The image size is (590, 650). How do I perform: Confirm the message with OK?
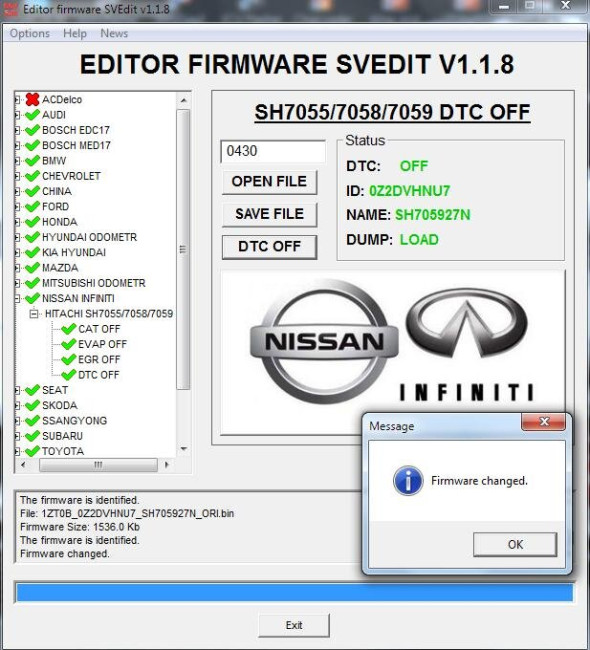515,544
